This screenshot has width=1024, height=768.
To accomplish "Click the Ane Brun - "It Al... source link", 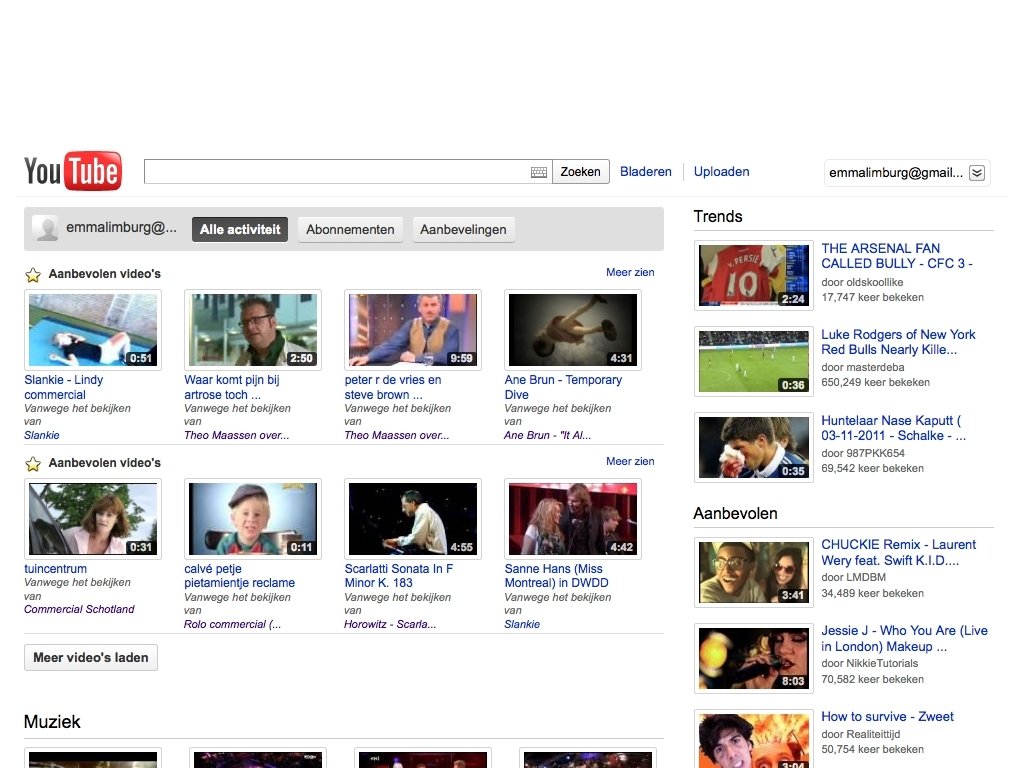I will 547,435.
